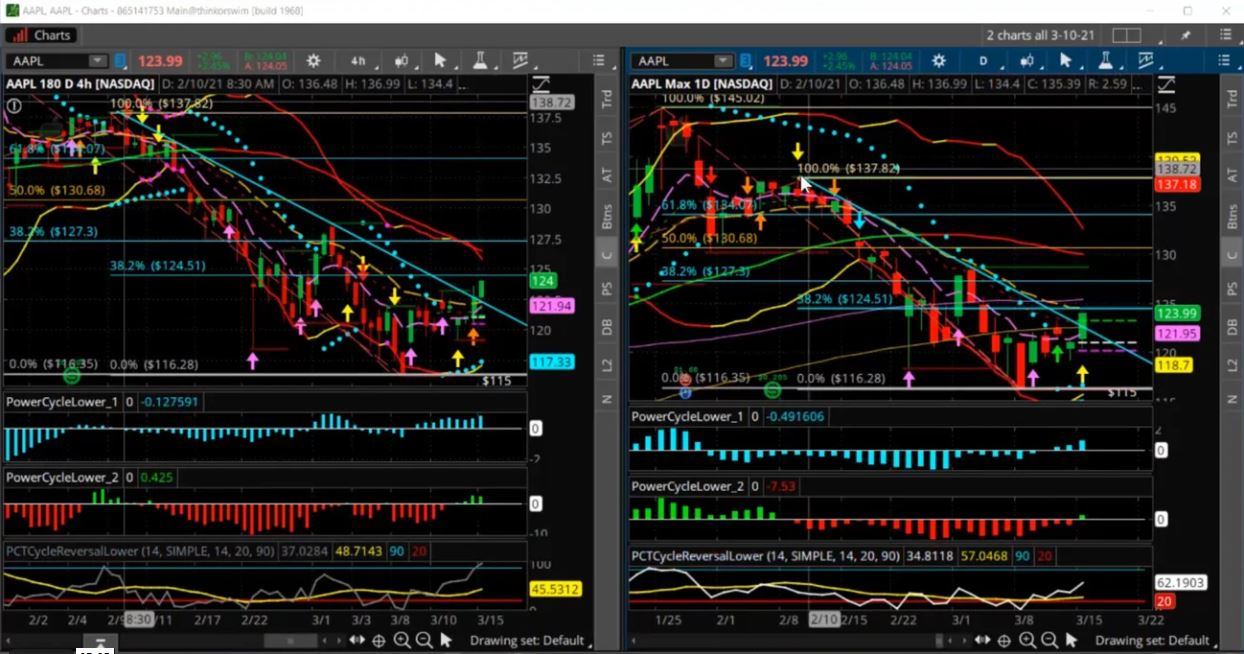Zoom out on the left chart
1244x654 pixels.
[x=424, y=640]
